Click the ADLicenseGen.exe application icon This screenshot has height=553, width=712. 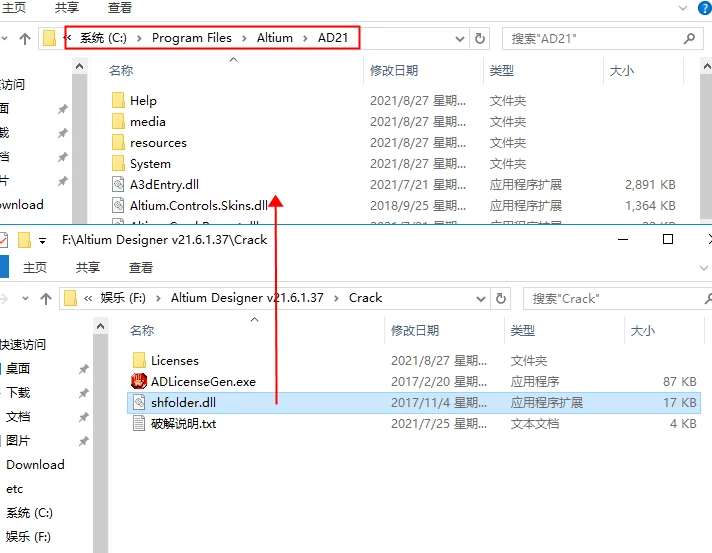140,381
